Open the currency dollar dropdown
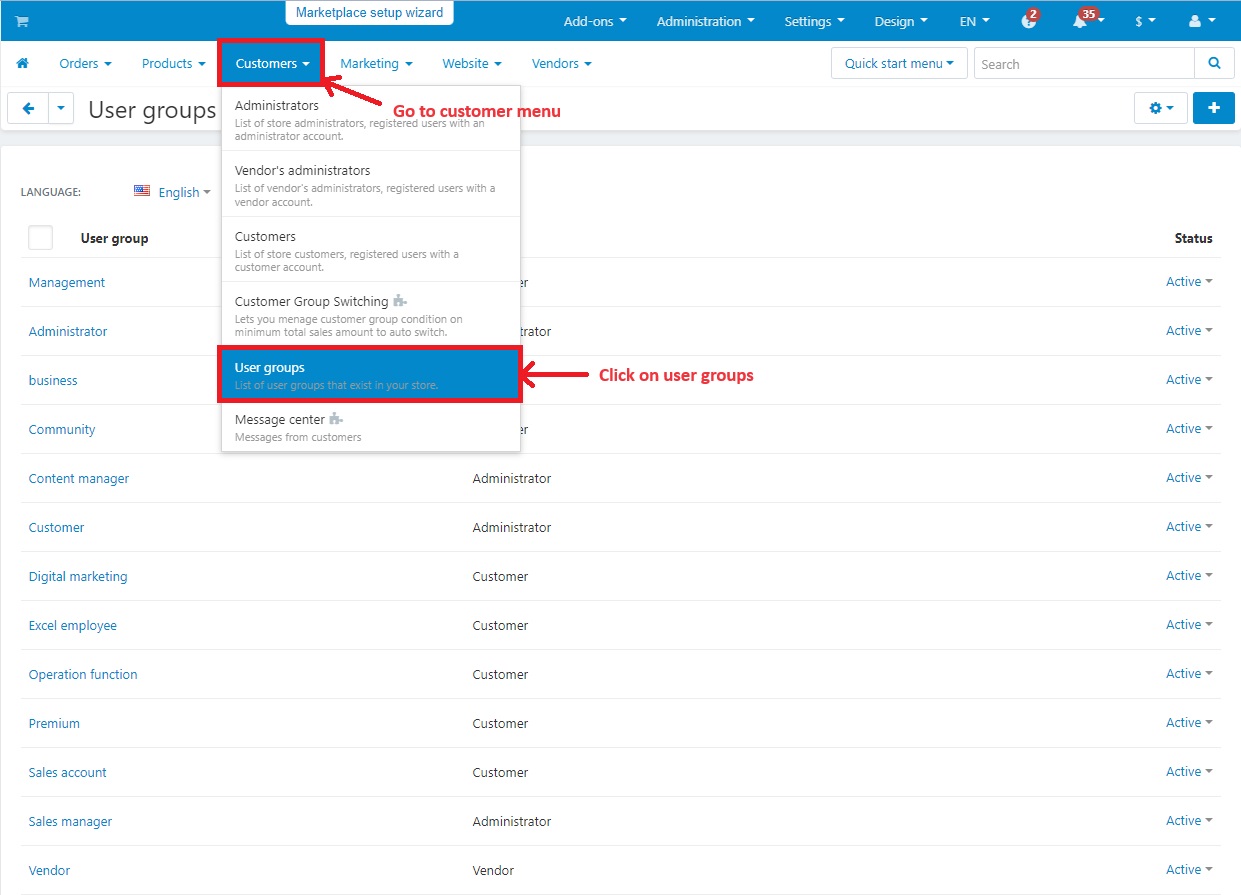This screenshot has height=895, width=1241. pyautogui.click(x=1144, y=21)
